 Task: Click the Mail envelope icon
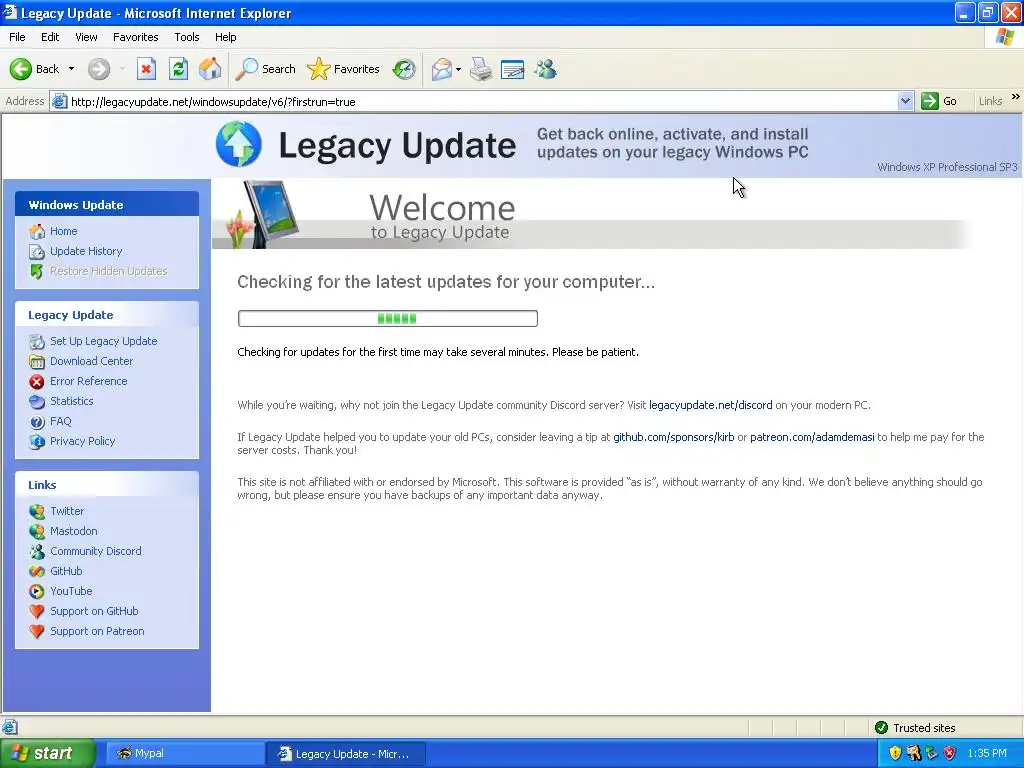pos(441,69)
